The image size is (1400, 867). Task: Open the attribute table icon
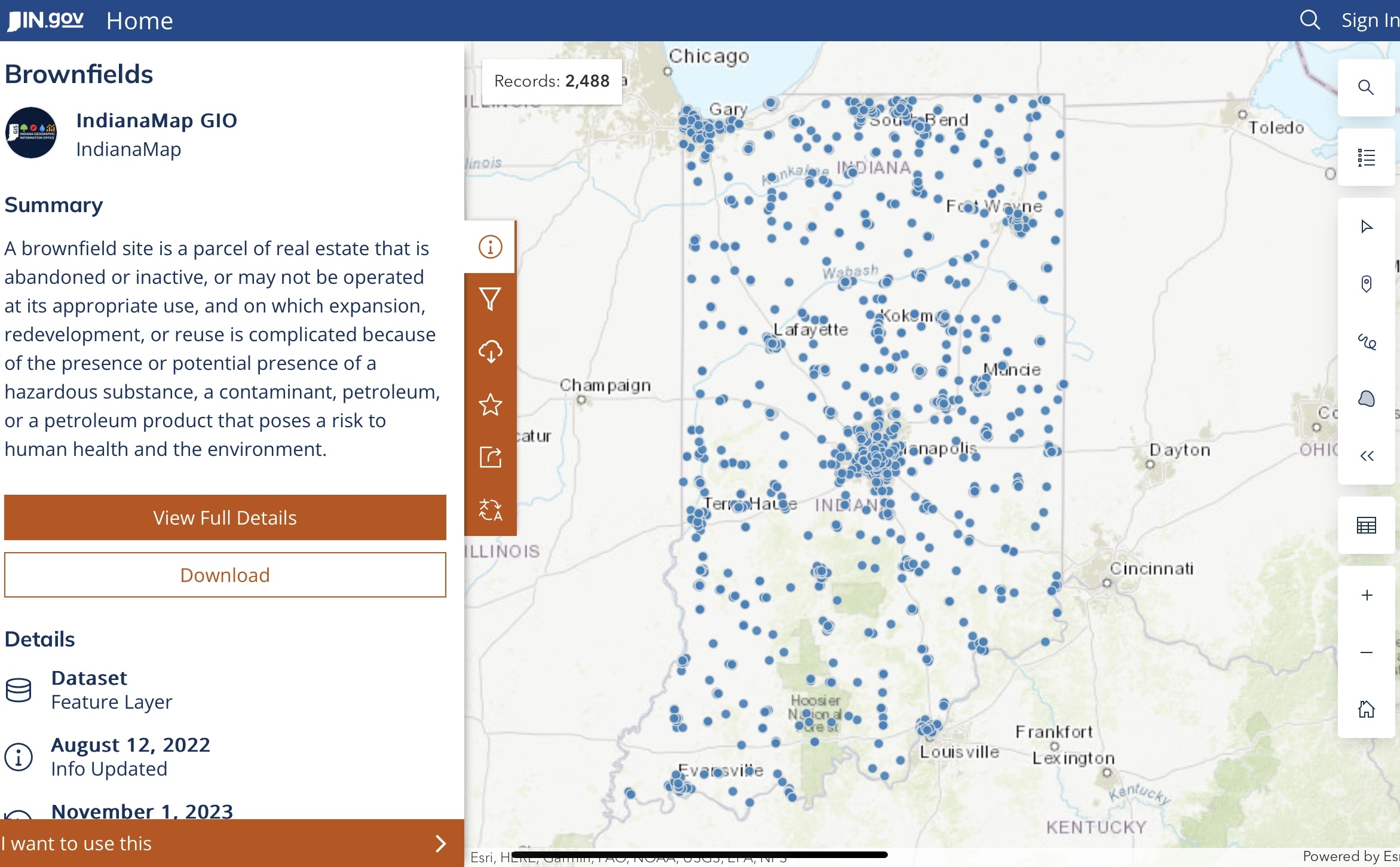click(1366, 525)
